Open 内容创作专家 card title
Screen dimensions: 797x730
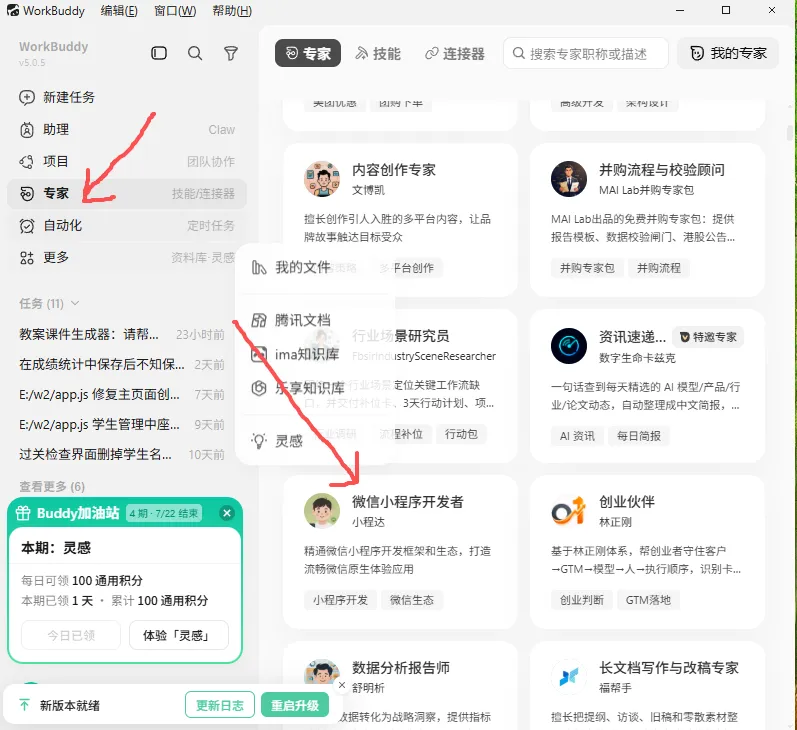[394, 170]
